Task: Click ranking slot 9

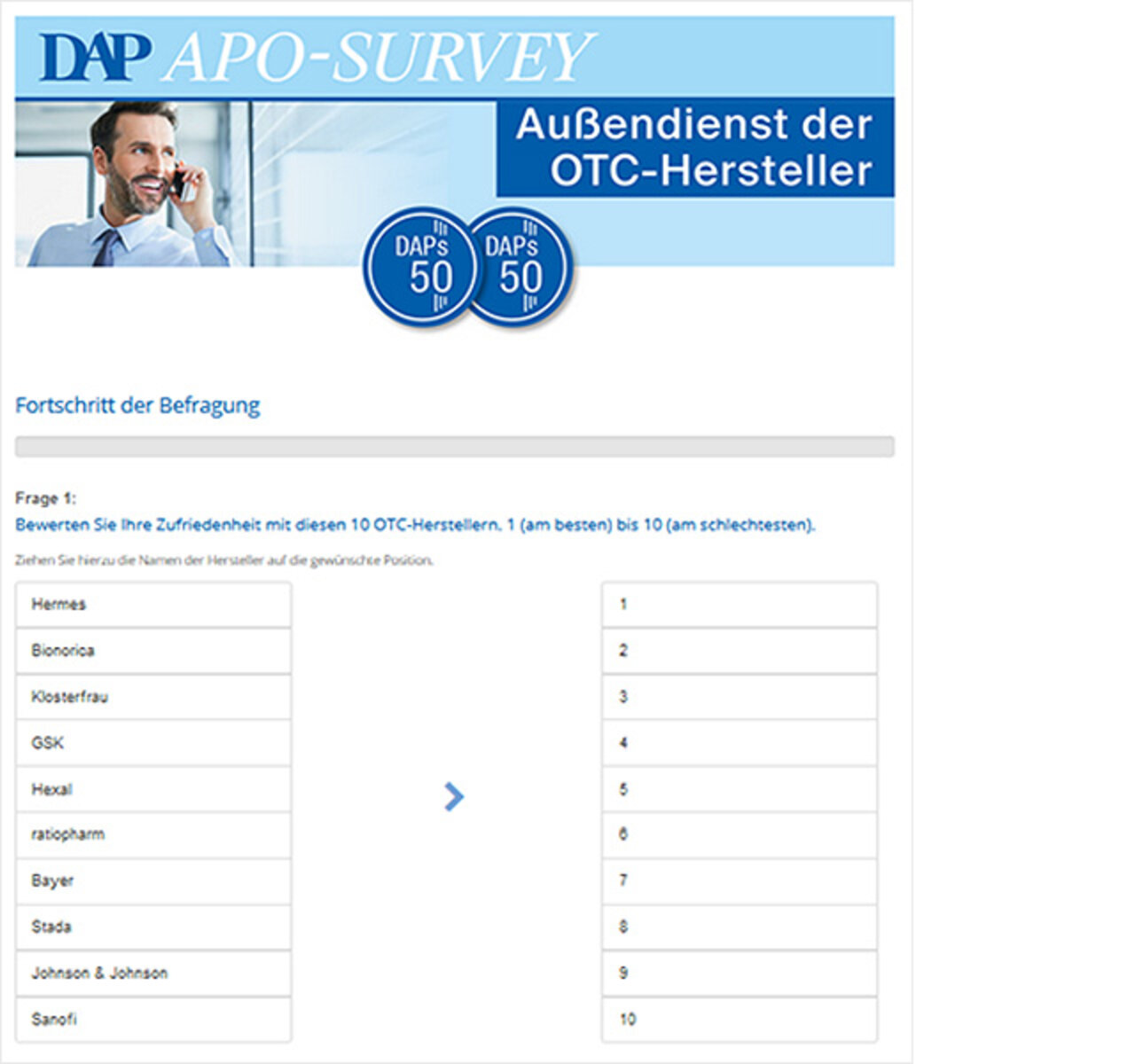Action: pos(740,974)
